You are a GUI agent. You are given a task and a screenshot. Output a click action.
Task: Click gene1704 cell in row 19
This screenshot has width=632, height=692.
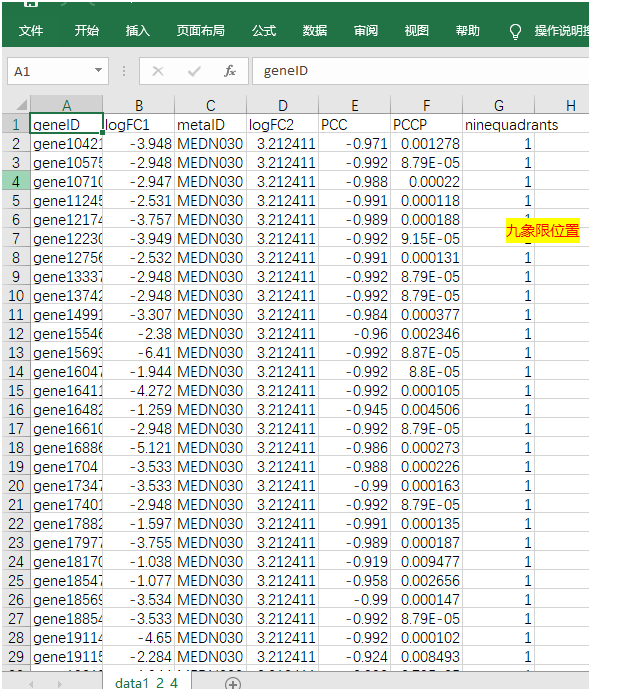pos(67,466)
